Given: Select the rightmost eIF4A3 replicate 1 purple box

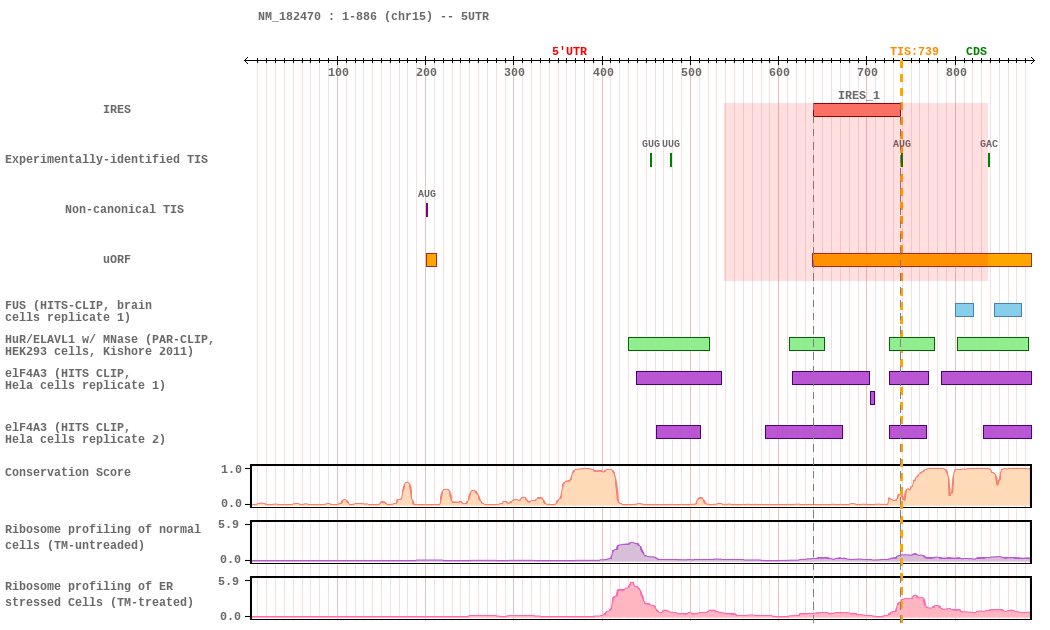Looking at the screenshot, I should point(986,378).
